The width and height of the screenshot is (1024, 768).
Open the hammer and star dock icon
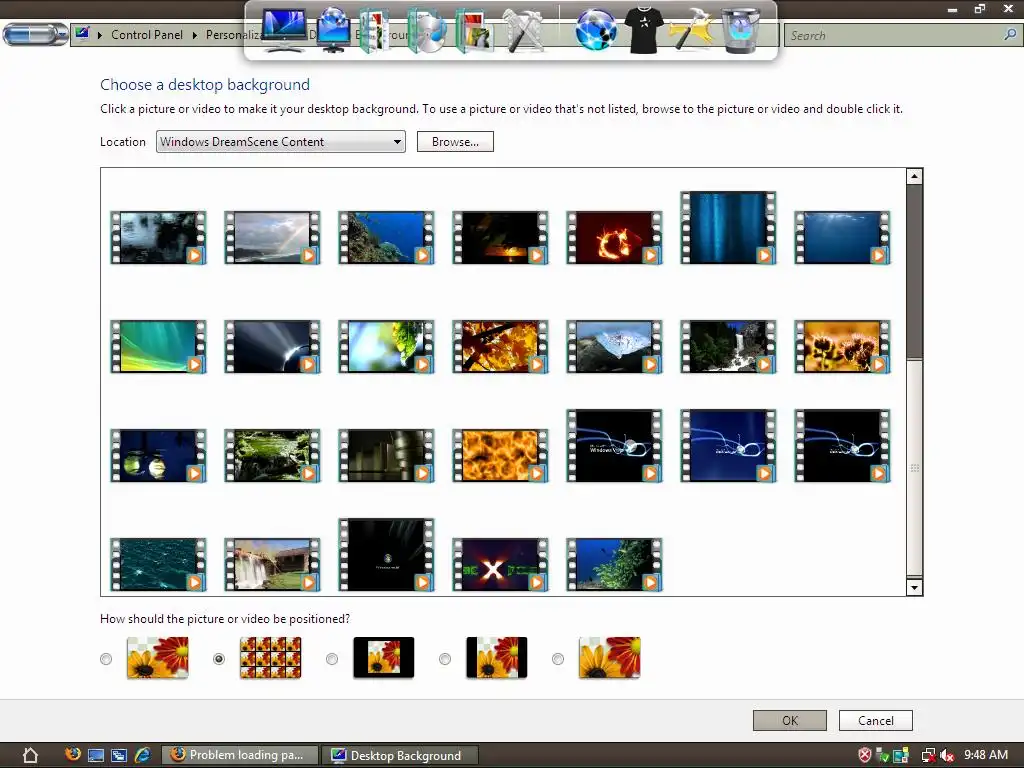tap(692, 30)
